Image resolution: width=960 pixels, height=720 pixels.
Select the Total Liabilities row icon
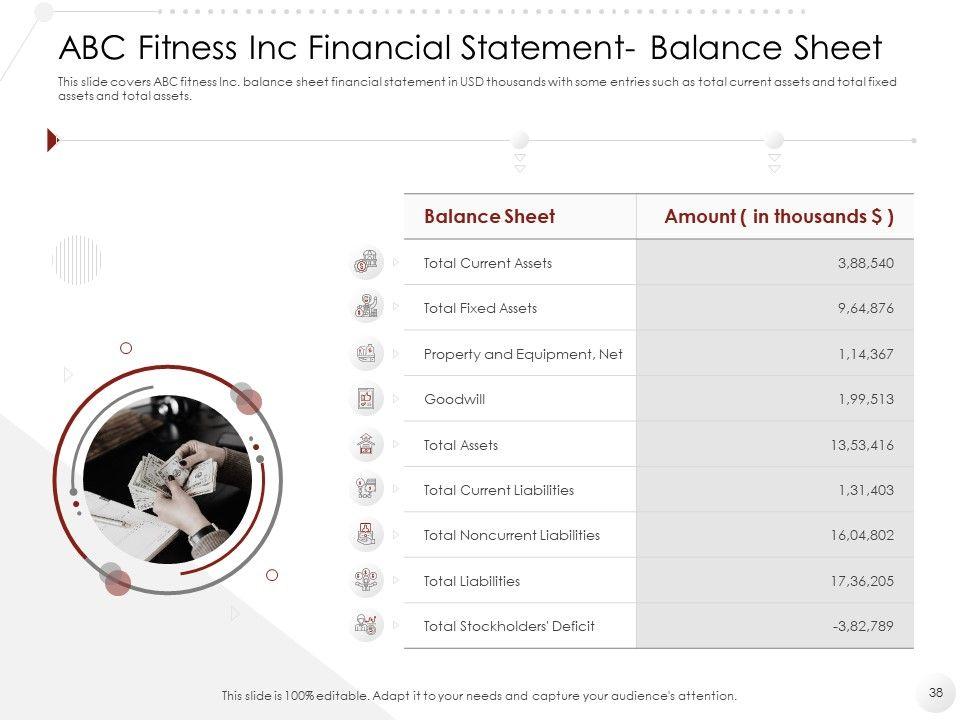pos(367,580)
